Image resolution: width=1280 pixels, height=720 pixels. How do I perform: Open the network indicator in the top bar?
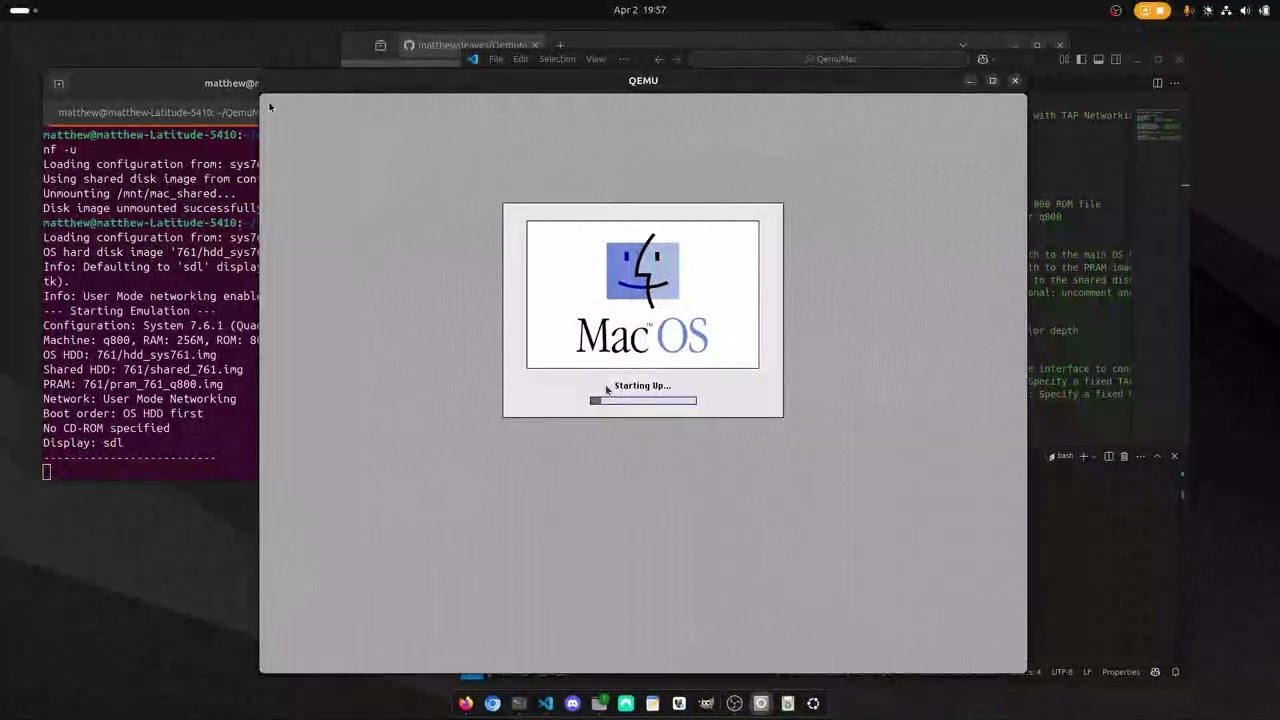pyautogui.click(x=1226, y=10)
